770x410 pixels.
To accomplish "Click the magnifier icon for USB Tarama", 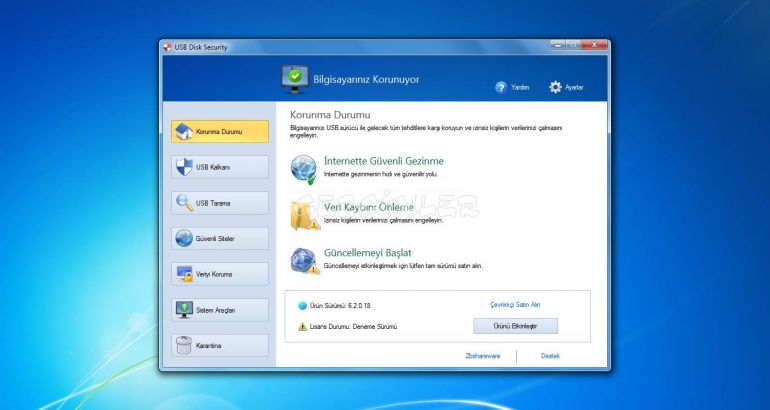I will 184,203.
